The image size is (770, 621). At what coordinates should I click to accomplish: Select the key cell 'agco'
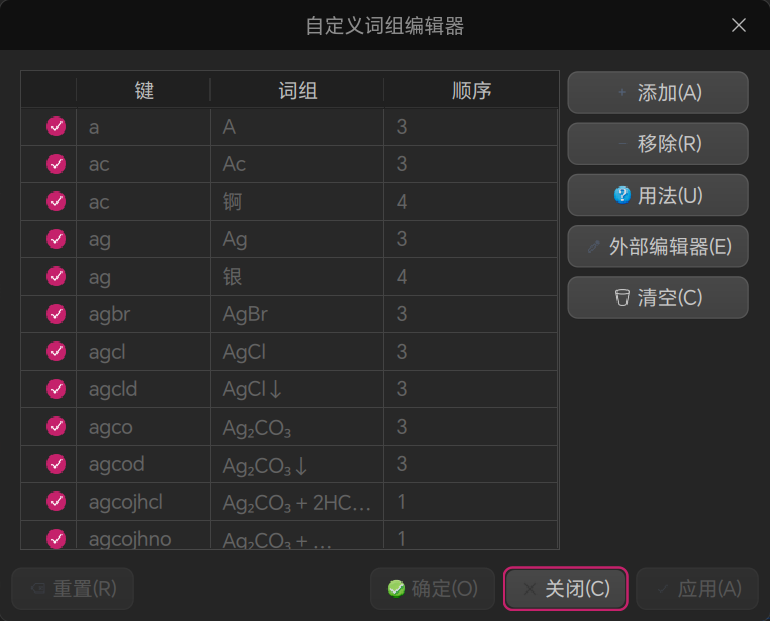point(143,426)
